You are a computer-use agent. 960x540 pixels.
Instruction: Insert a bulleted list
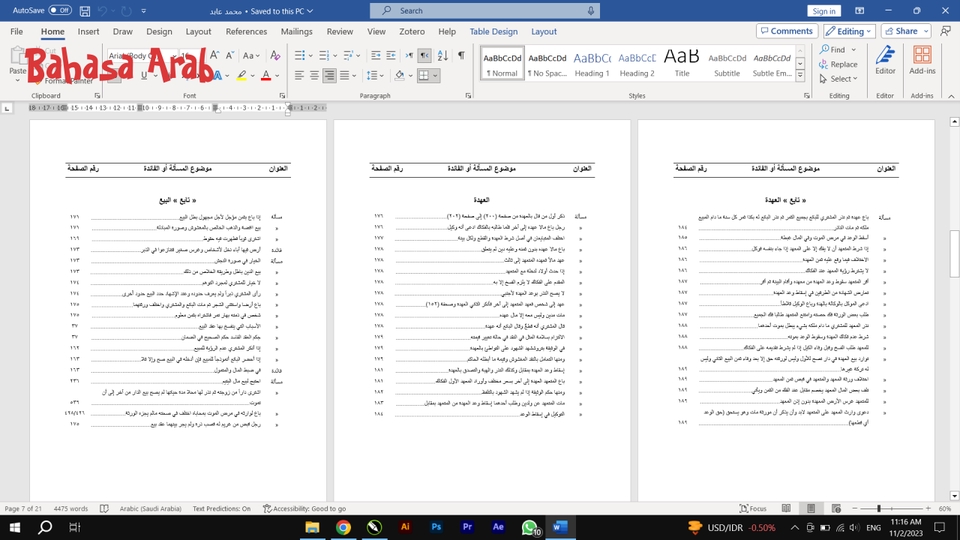coord(299,55)
